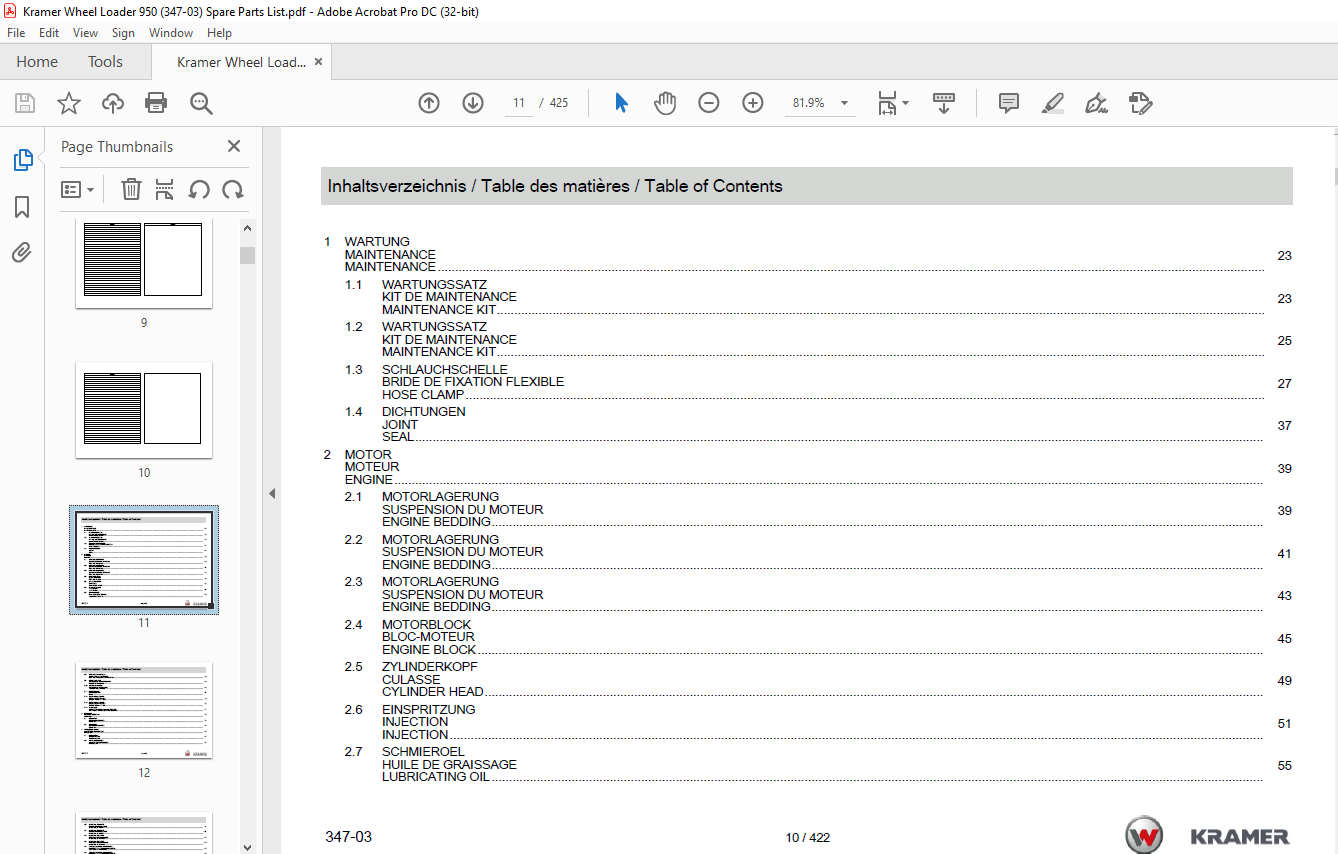Upload the file to cloud
Viewport: 1338px width, 854px height.
pyautogui.click(x=113, y=103)
